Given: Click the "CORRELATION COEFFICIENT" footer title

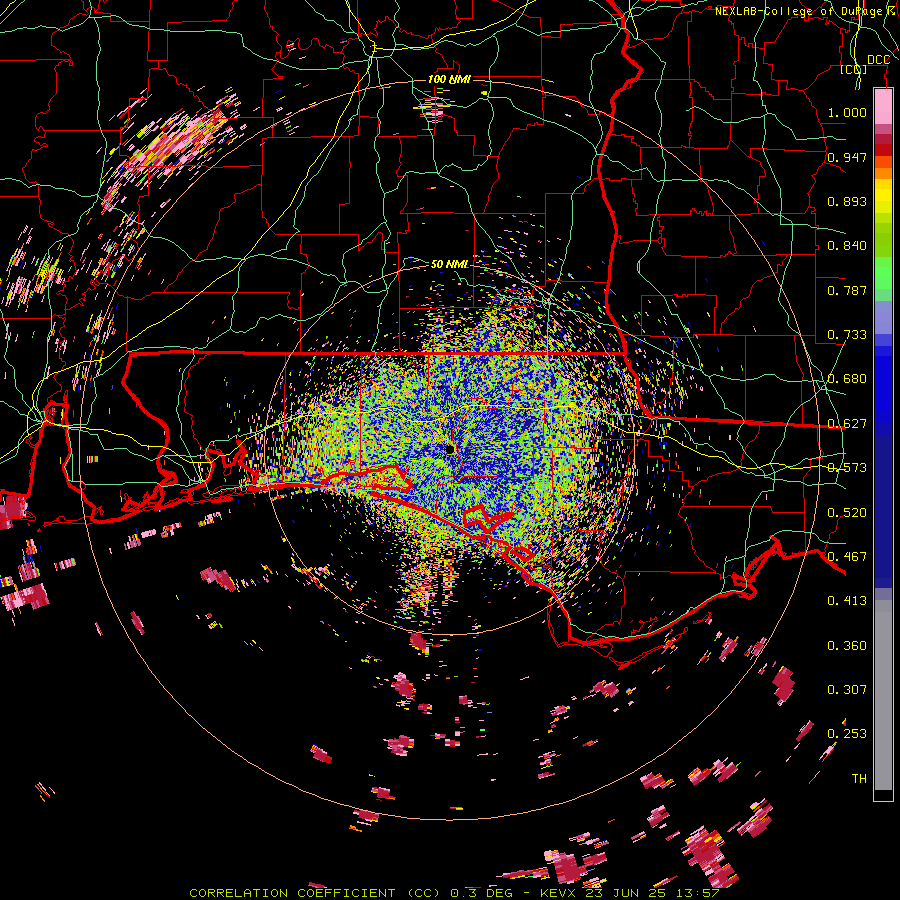Looking at the screenshot, I should 292,893.
